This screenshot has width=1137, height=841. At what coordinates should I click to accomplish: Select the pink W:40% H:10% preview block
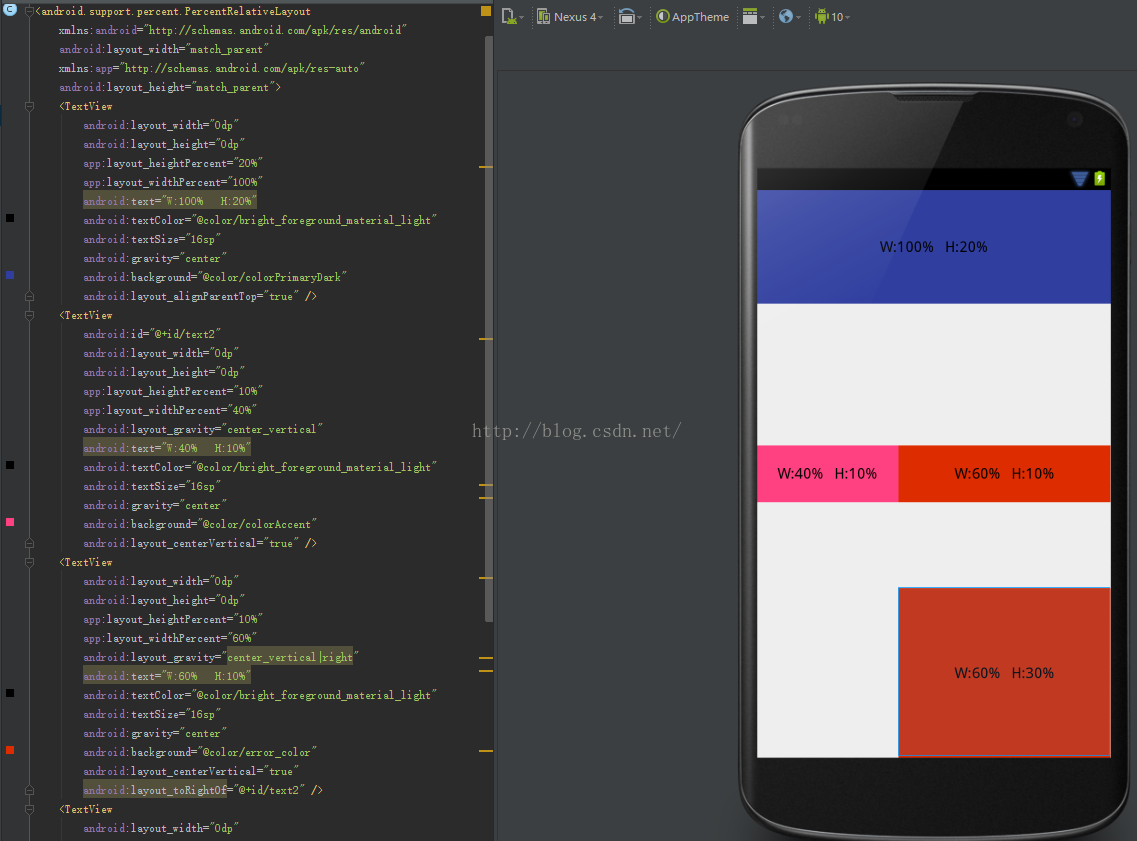(827, 474)
